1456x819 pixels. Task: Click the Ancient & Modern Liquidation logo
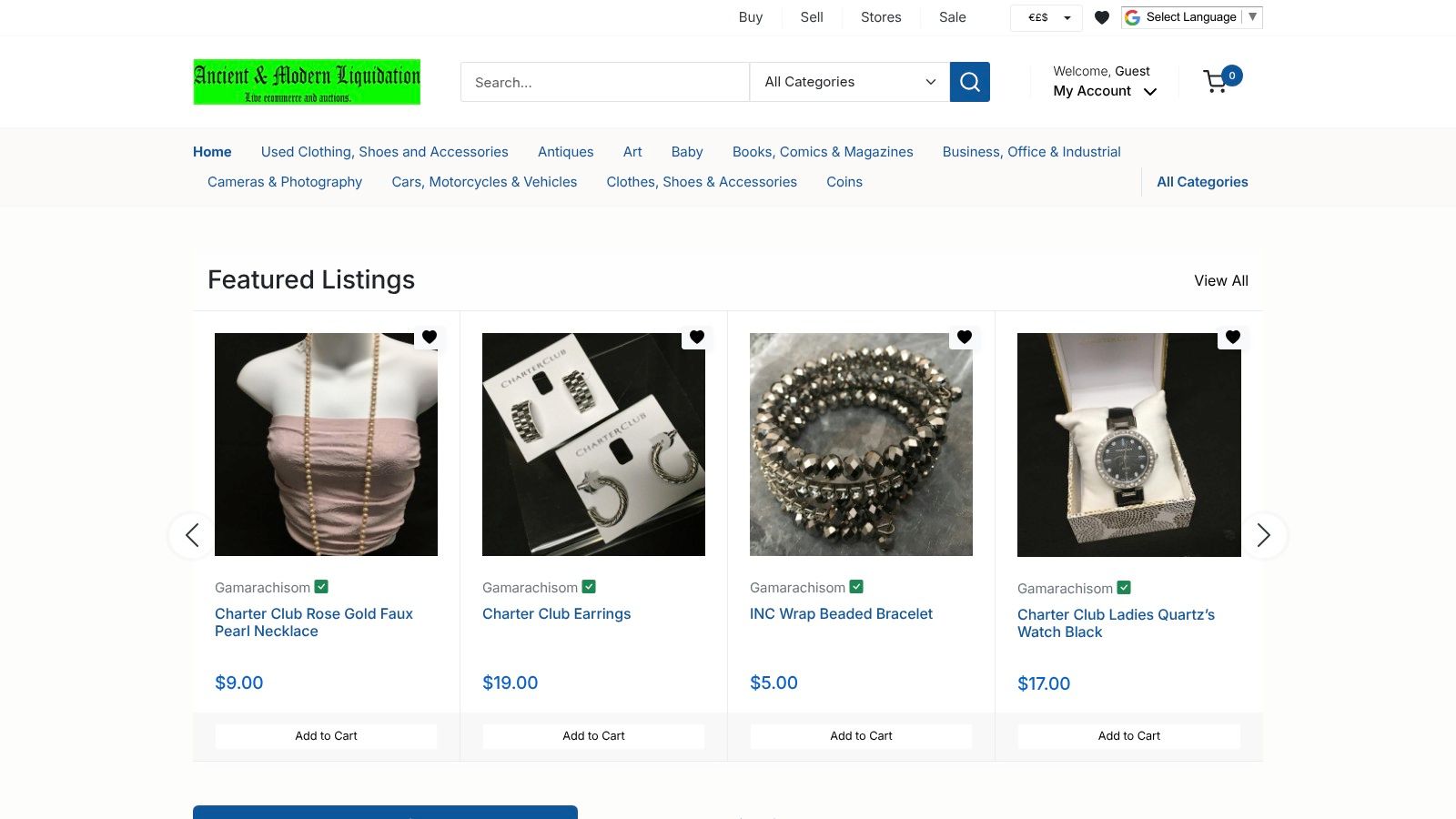pos(307,82)
